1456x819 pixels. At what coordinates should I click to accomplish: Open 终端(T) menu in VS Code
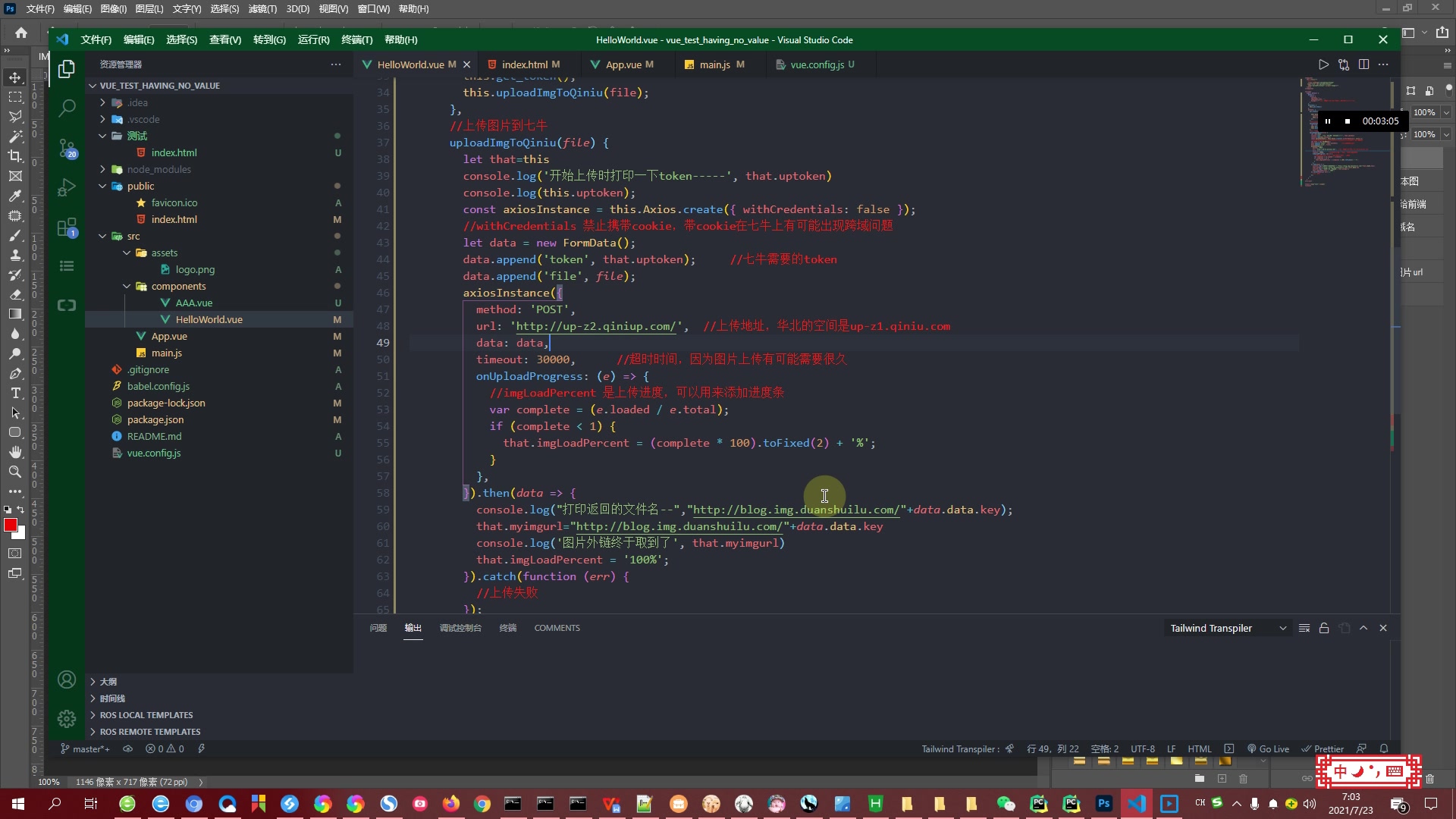(x=356, y=39)
